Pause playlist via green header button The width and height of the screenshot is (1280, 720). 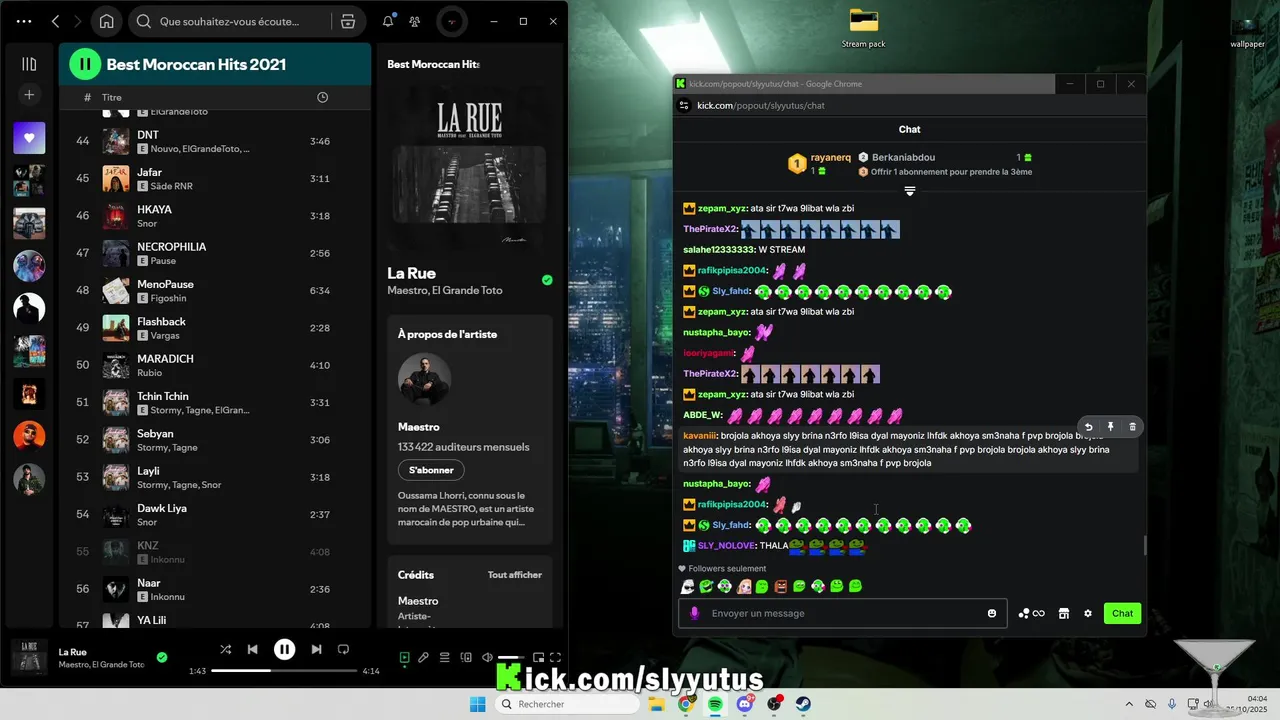pos(85,64)
